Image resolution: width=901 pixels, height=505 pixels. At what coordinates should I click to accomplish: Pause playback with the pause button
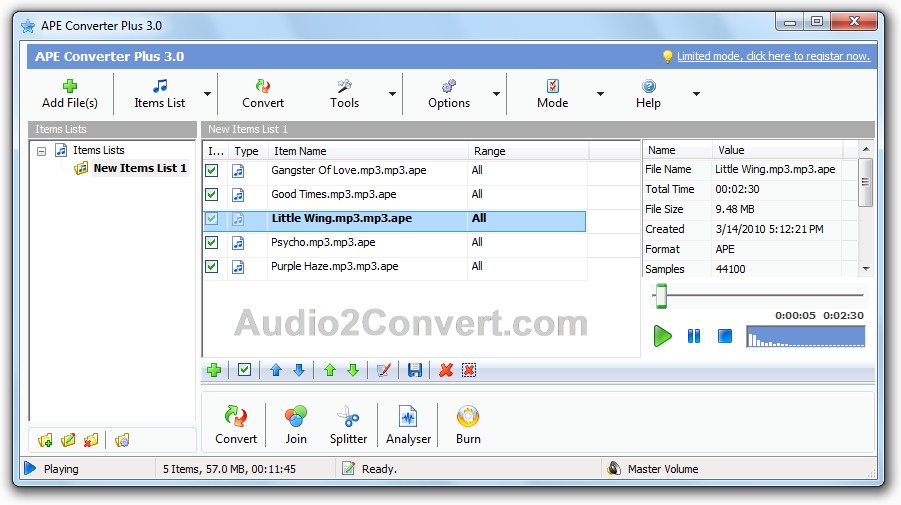[x=694, y=336]
